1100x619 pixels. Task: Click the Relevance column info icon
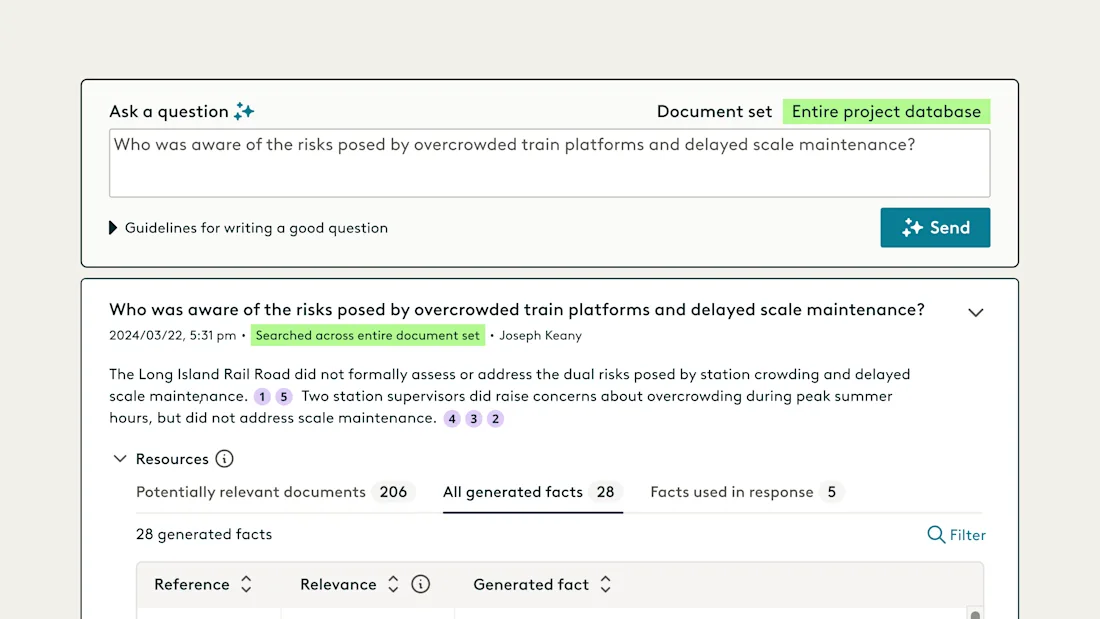[x=420, y=584]
